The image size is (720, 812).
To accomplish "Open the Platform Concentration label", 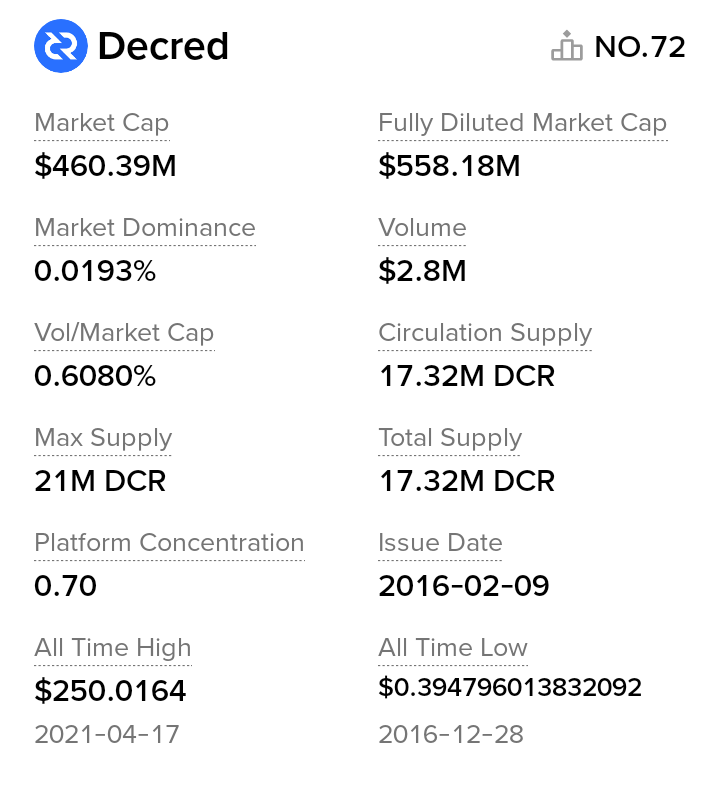I will (x=169, y=543).
